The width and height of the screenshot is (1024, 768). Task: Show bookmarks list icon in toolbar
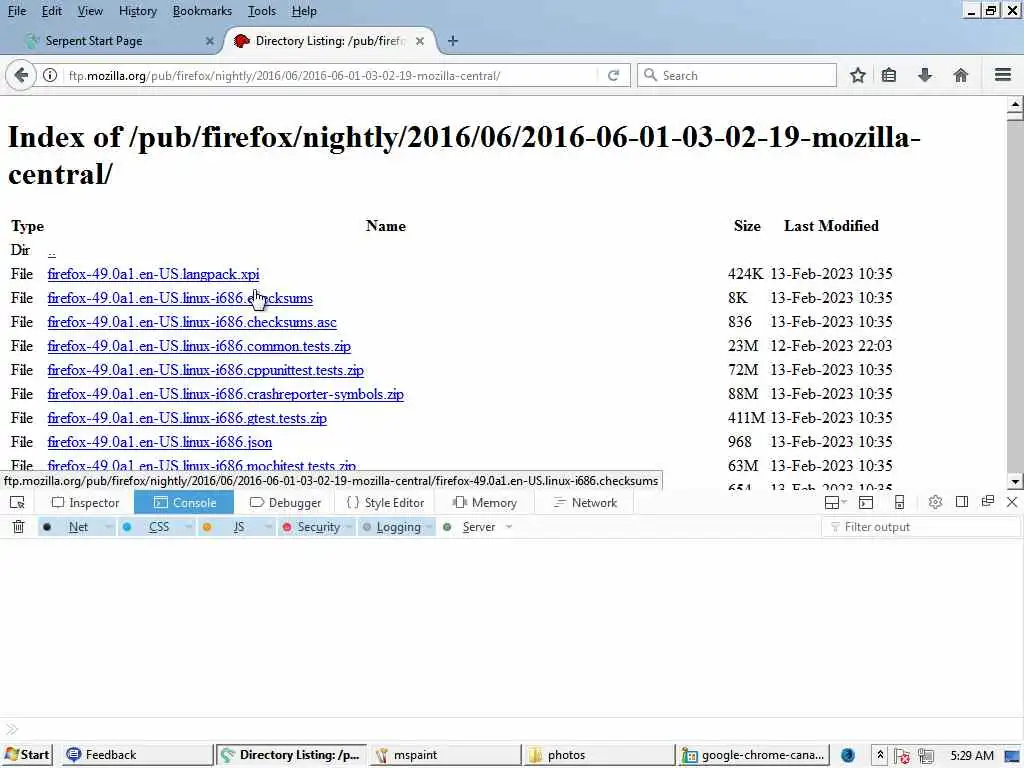pos(889,75)
